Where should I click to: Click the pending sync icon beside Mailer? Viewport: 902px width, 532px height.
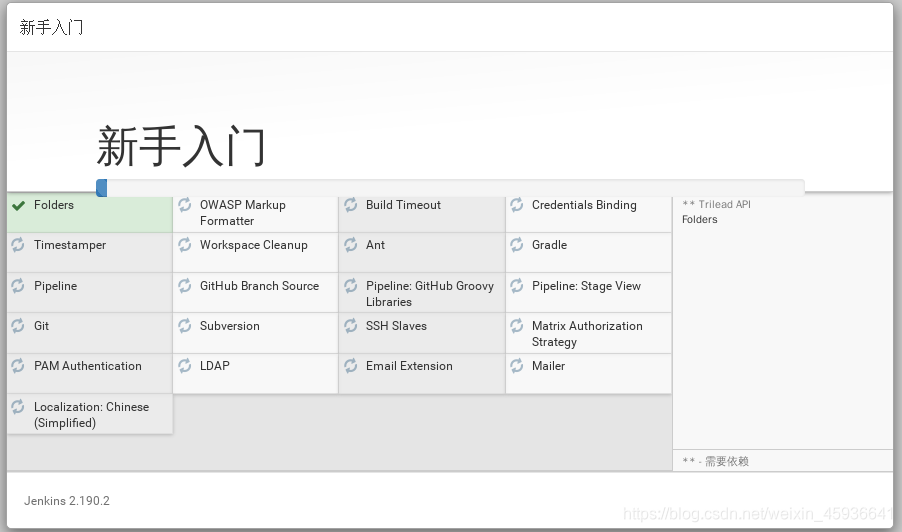(x=517, y=366)
